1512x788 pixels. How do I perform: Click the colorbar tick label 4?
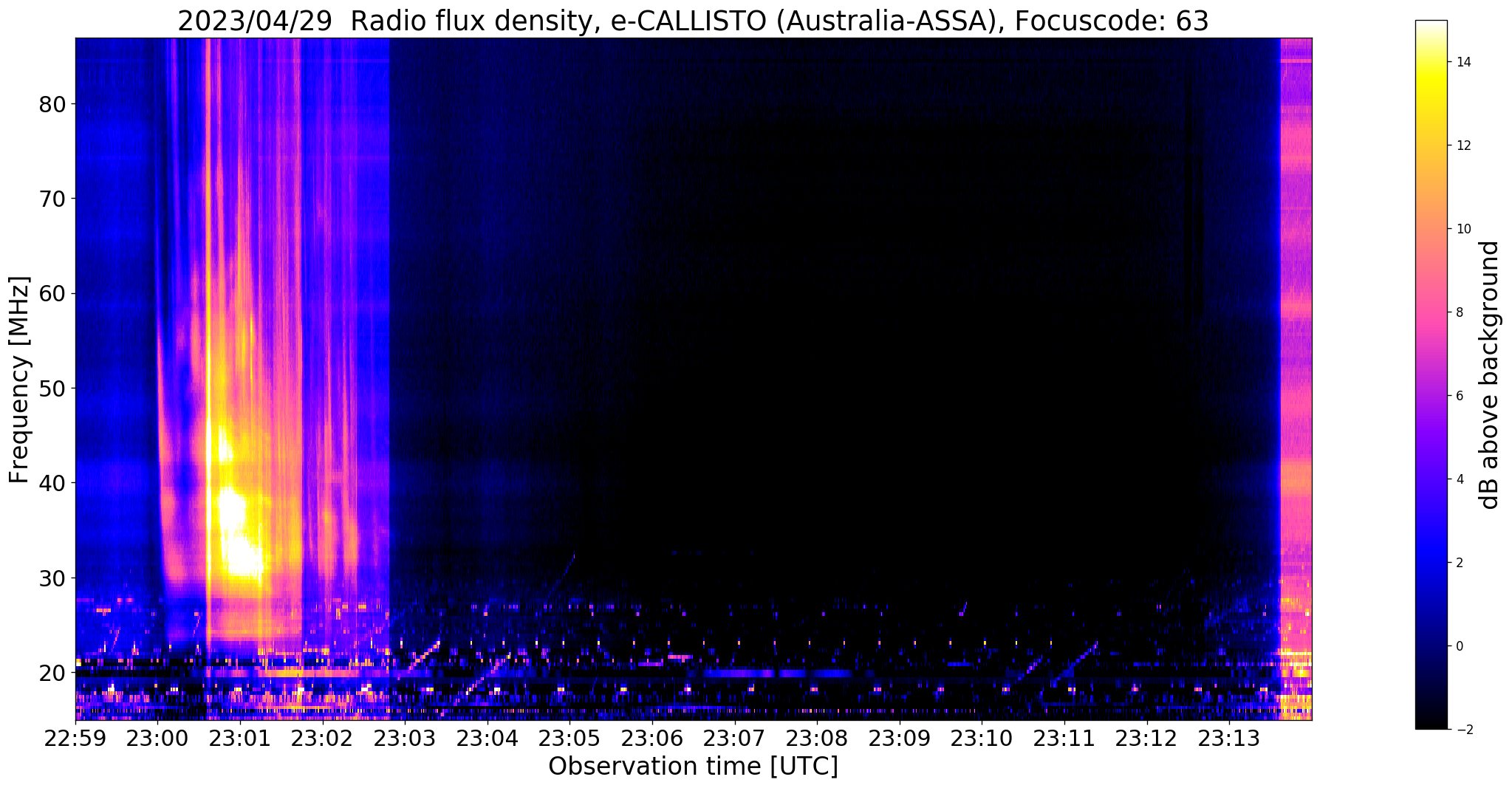pyautogui.click(x=1459, y=479)
